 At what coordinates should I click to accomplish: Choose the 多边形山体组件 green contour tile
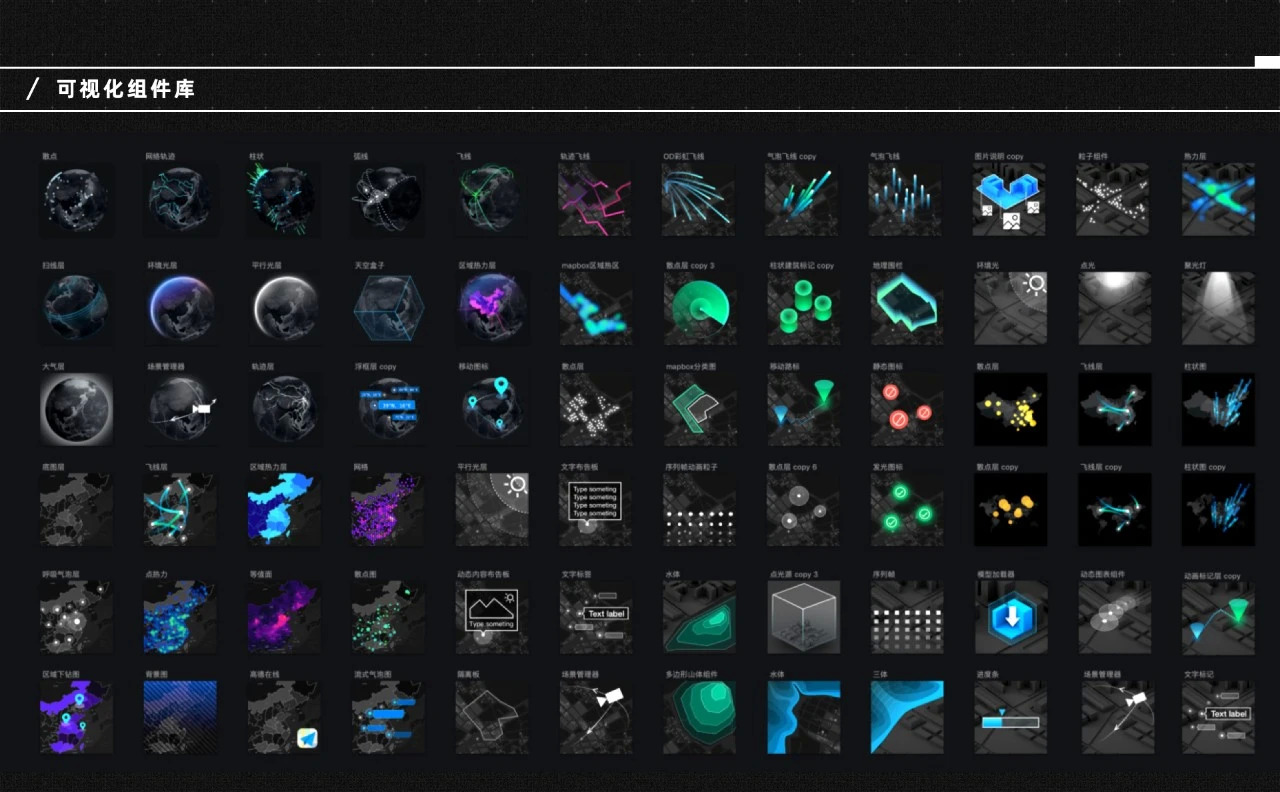[698, 717]
